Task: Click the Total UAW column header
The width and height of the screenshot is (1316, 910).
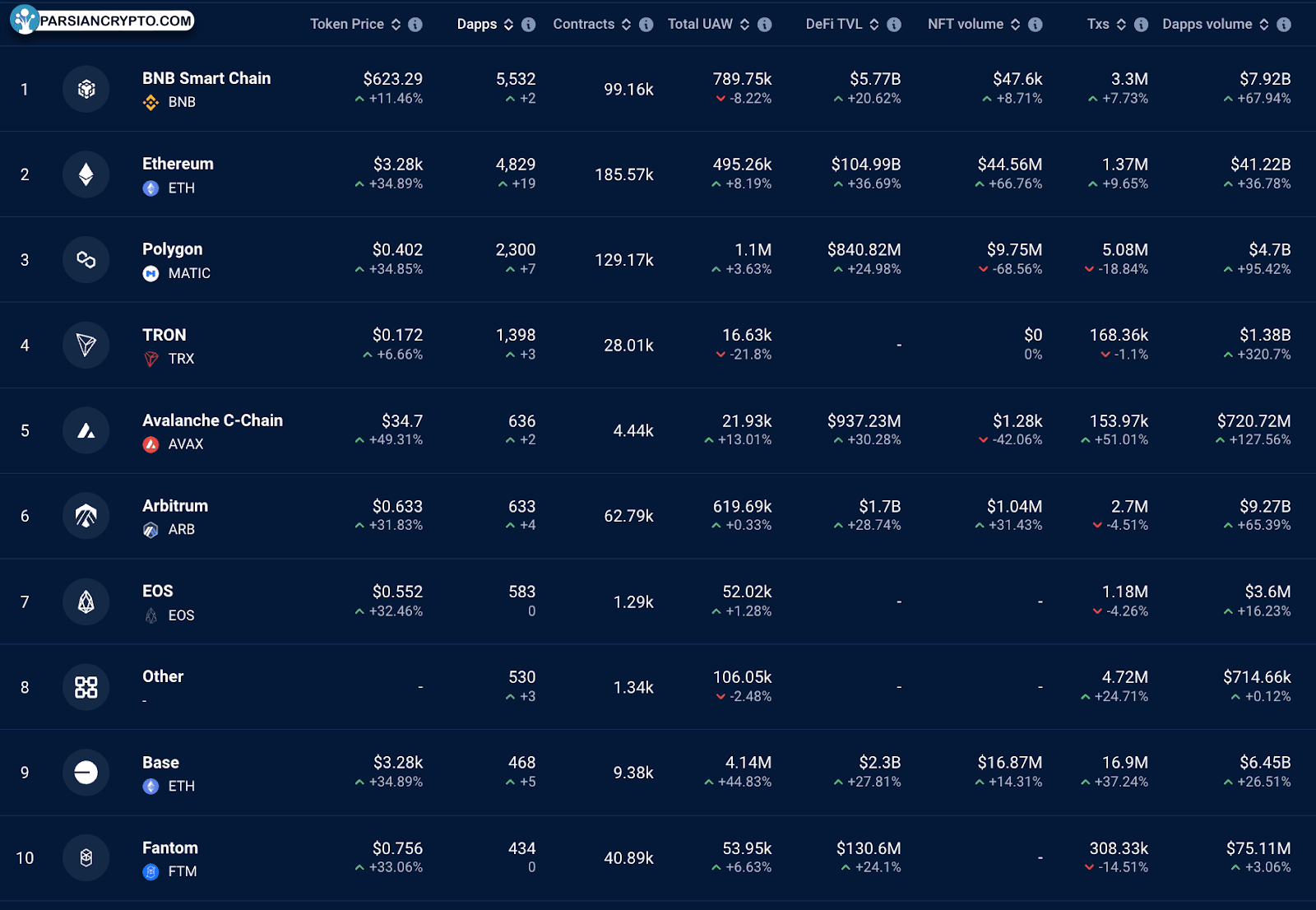Action: pyautogui.click(x=700, y=24)
